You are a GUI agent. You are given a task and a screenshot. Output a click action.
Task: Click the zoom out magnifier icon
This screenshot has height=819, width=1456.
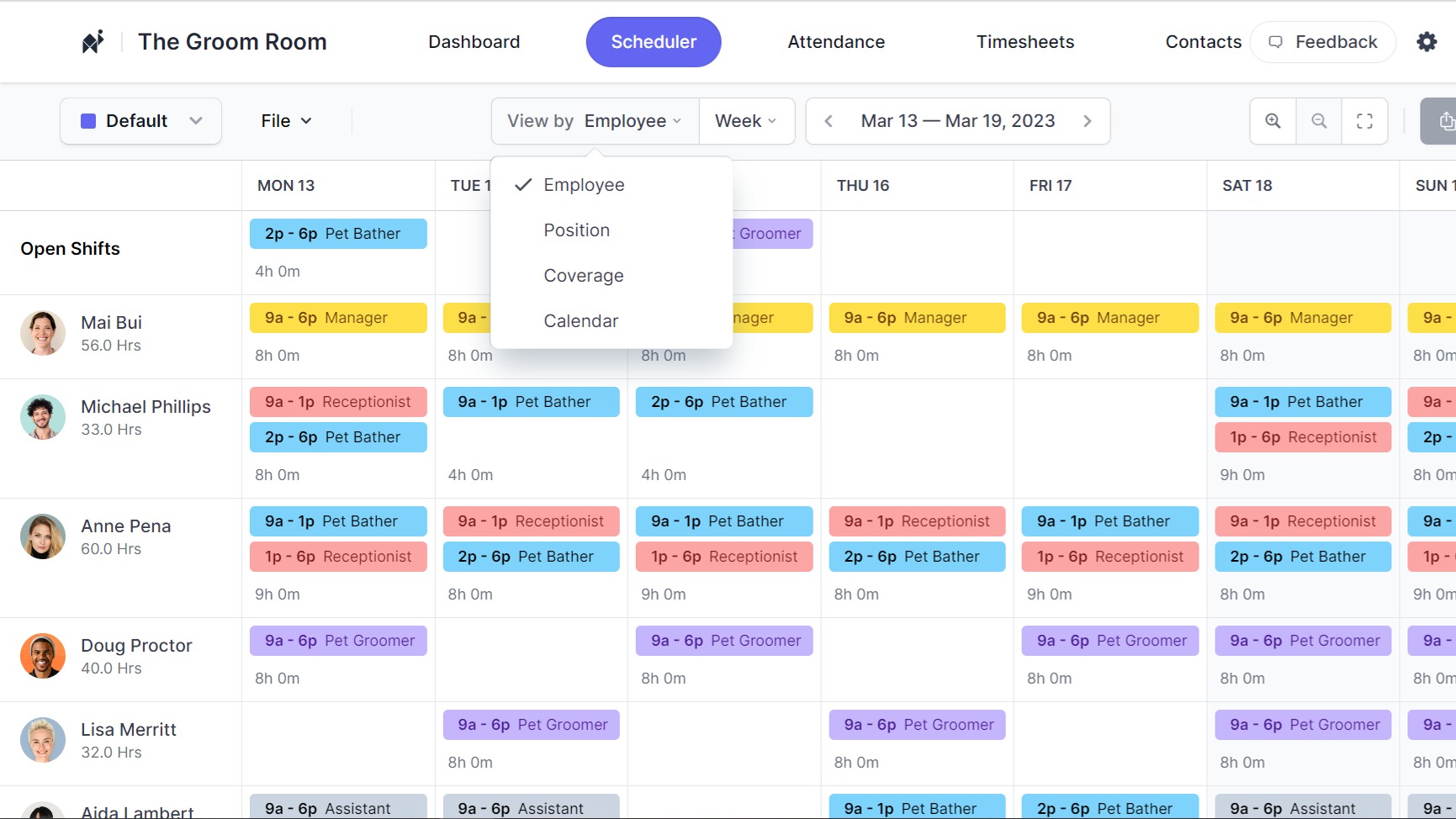click(x=1319, y=121)
